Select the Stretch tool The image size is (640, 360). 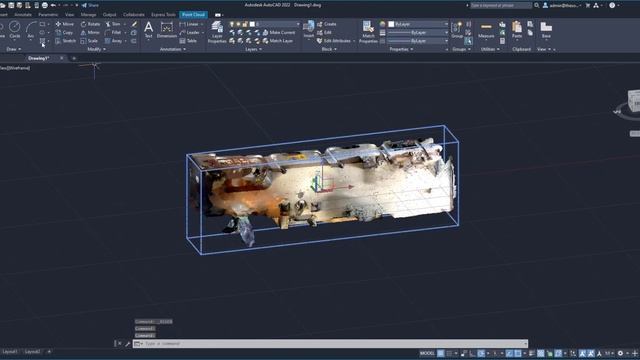pyautogui.click(x=65, y=41)
